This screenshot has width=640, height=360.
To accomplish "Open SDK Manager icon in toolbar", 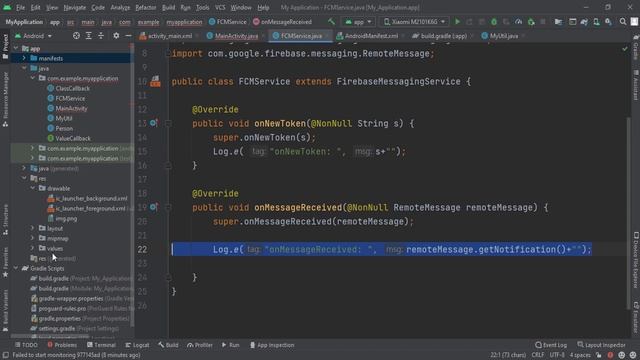I will [x=608, y=22].
